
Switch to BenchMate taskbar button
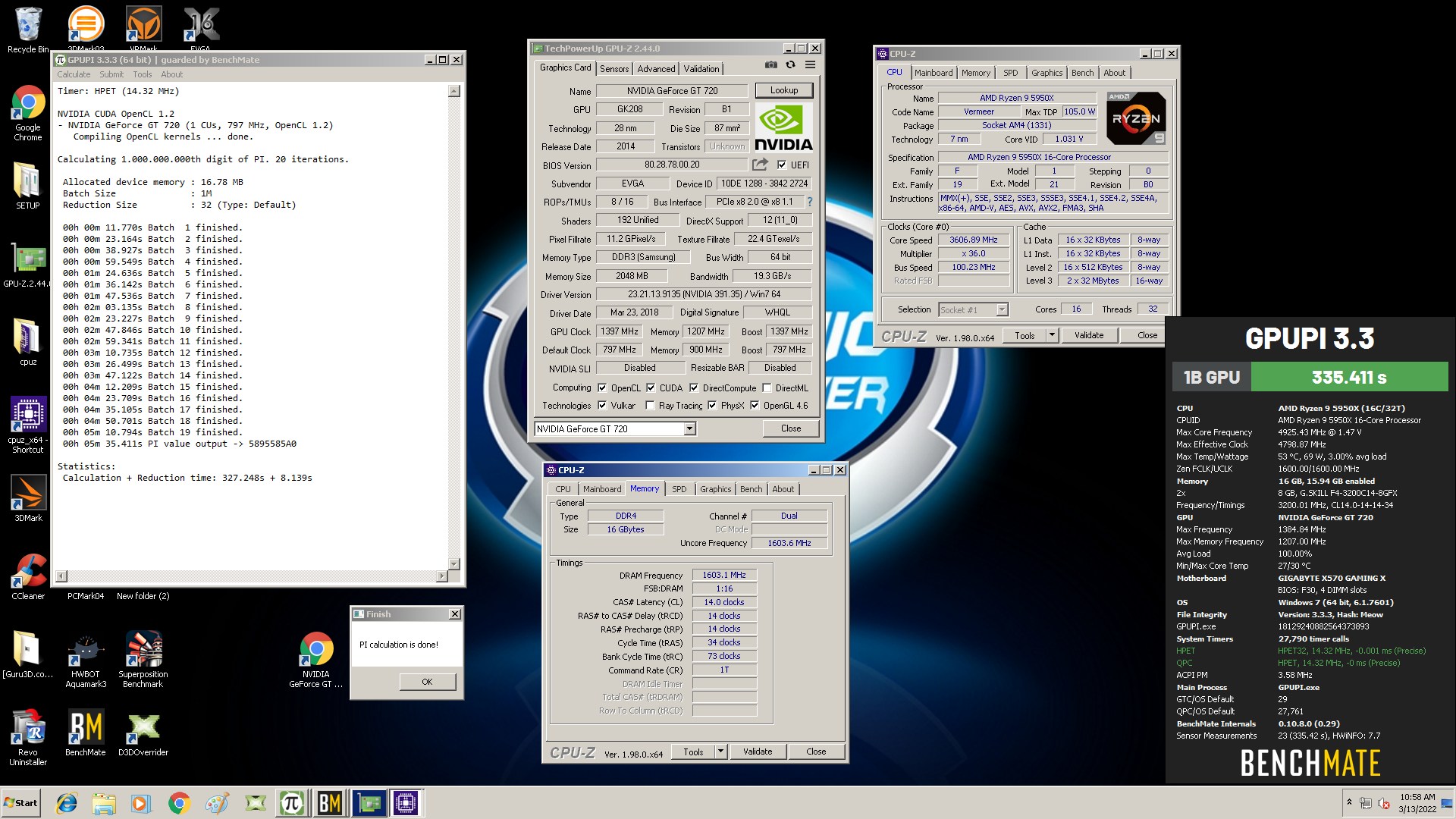click(x=330, y=803)
